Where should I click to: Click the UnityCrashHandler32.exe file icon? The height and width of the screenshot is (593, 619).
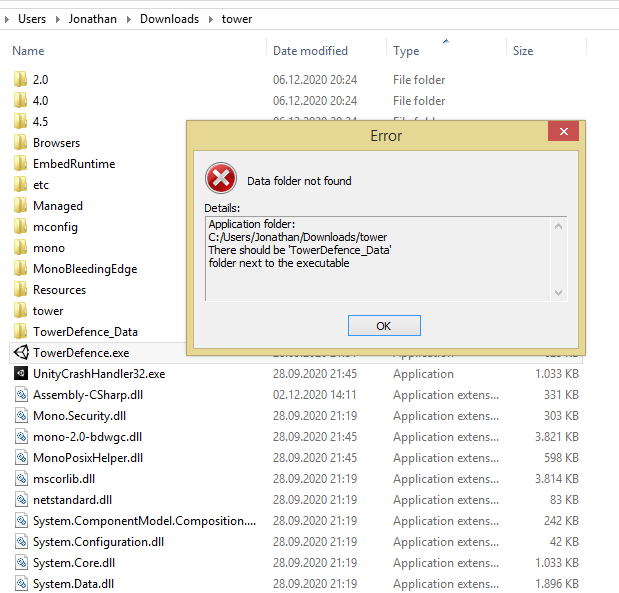[x=20, y=373]
